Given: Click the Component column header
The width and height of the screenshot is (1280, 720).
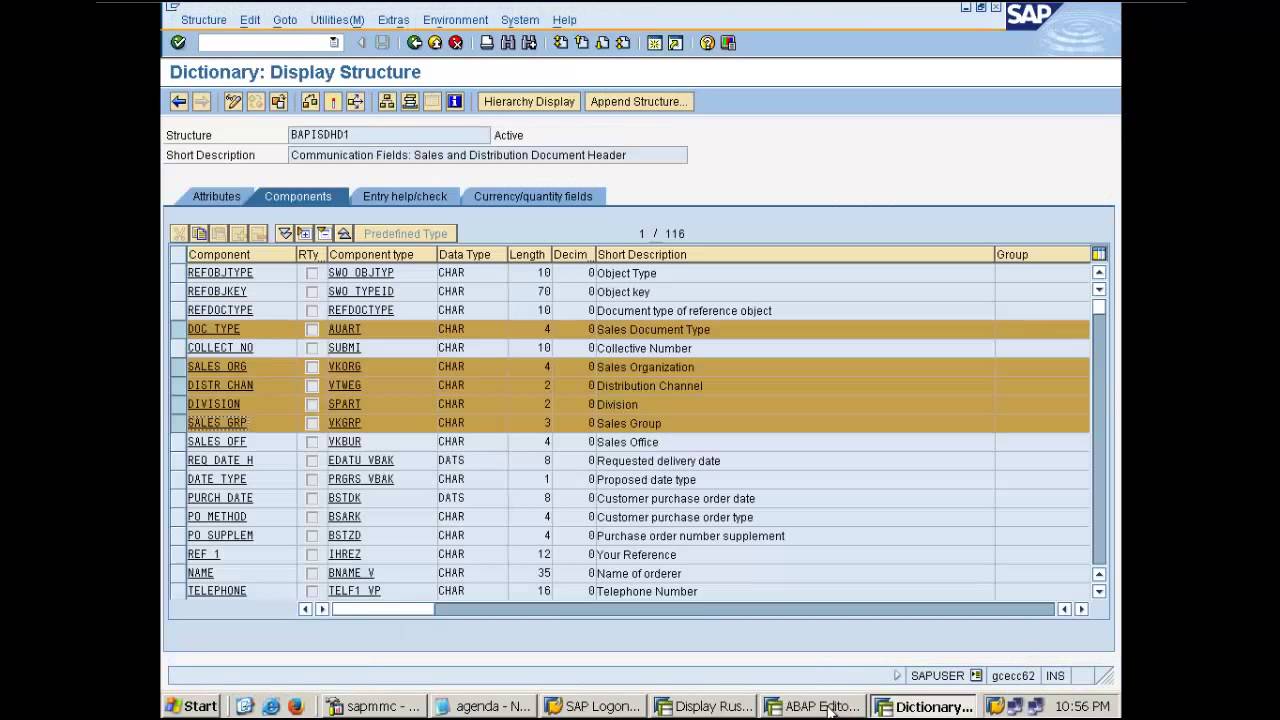Looking at the screenshot, I should coord(241,255).
